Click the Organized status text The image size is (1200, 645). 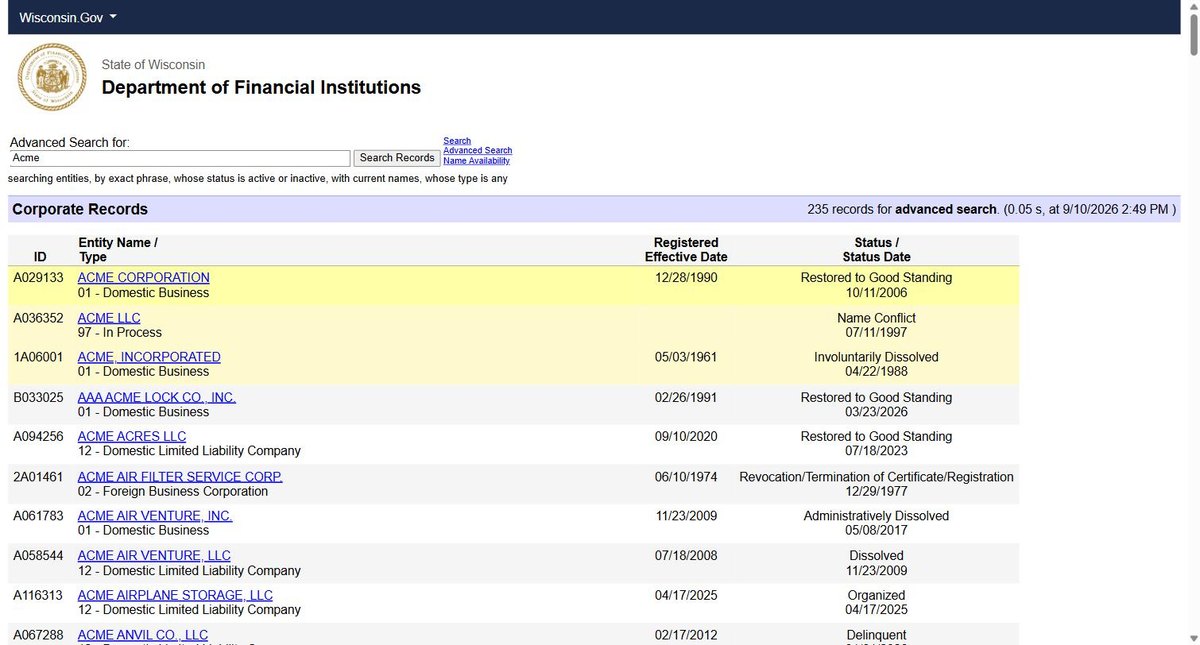[x=876, y=595]
